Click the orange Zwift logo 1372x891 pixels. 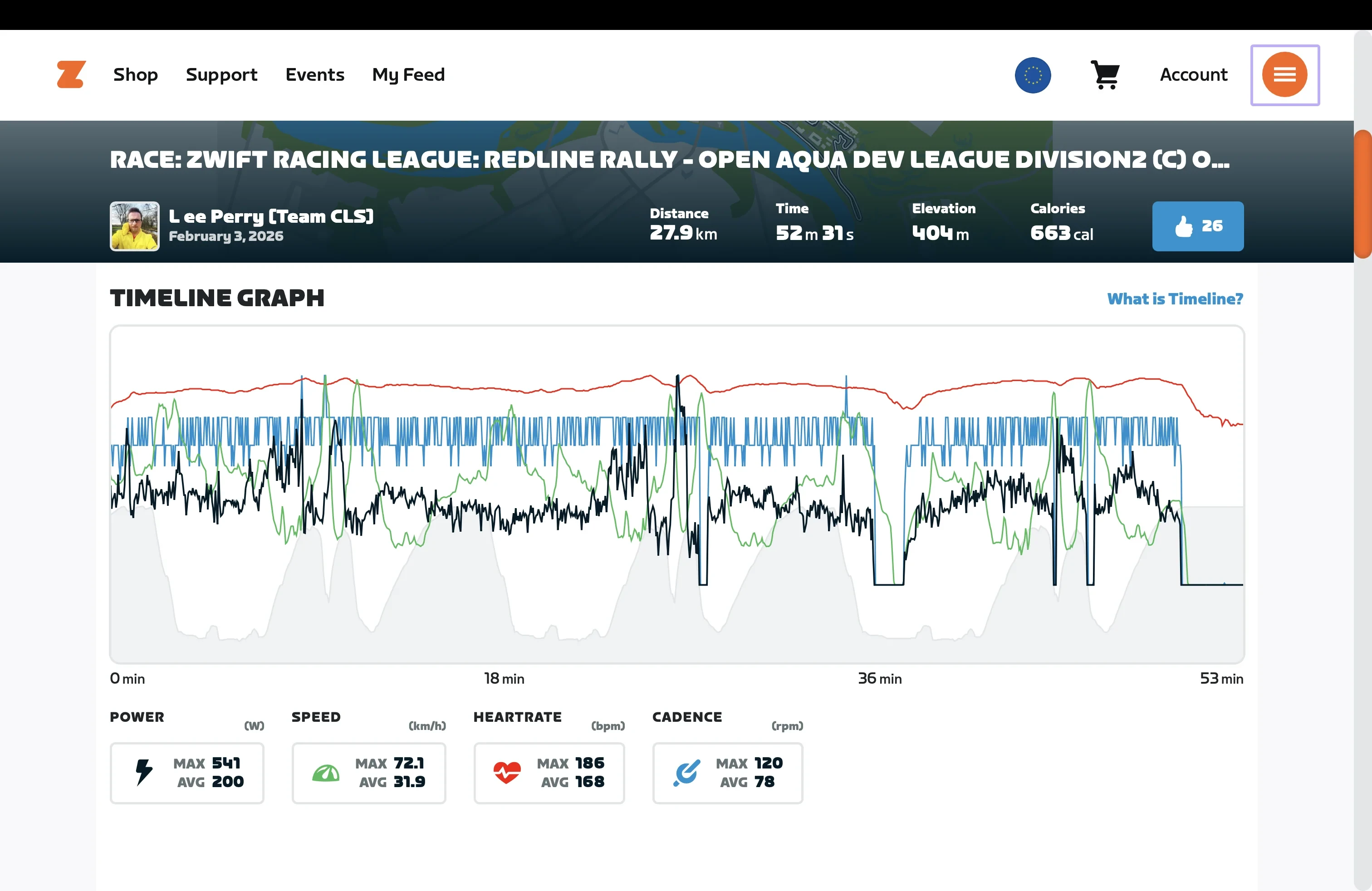coord(71,74)
